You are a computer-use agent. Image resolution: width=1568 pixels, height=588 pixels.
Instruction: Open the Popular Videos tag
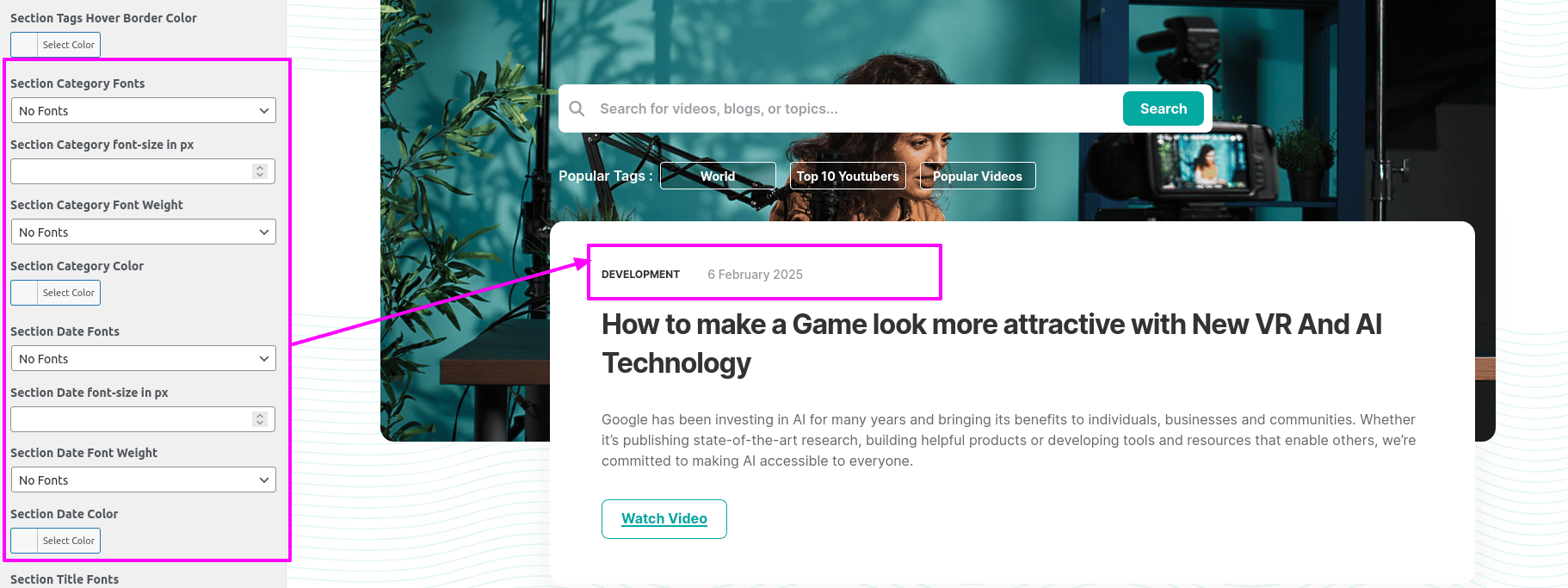pyautogui.click(x=978, y=176)
